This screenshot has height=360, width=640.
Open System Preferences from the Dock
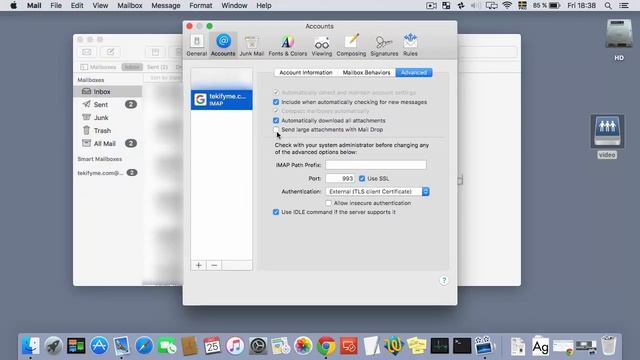258,346
